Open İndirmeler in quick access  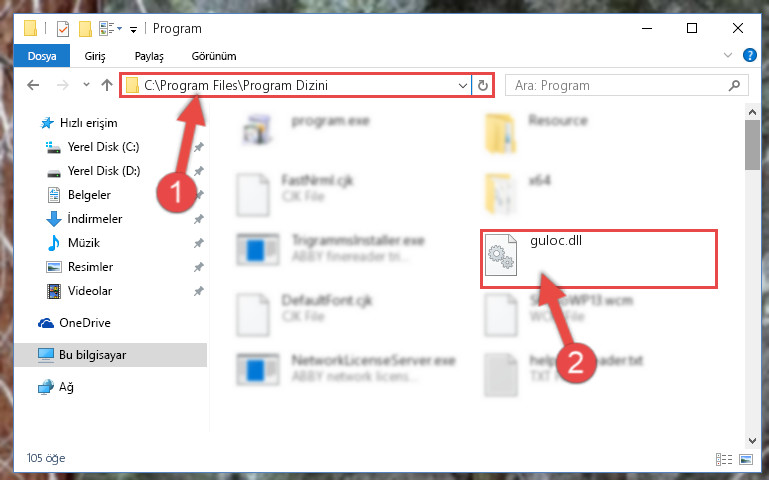95,219
